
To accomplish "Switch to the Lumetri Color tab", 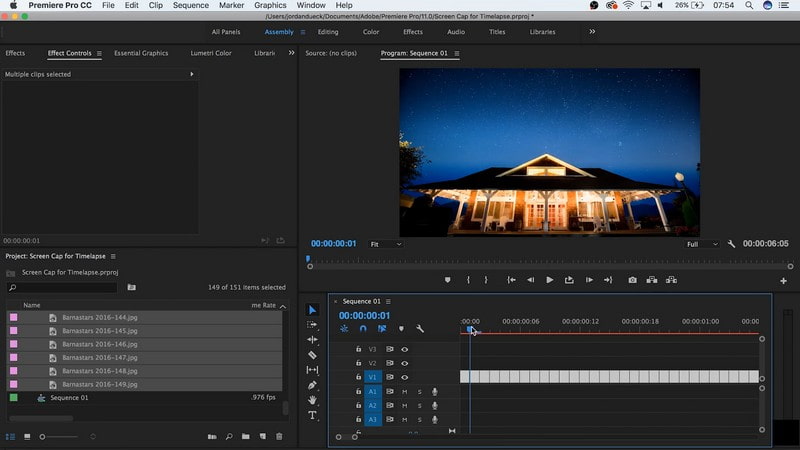I will tap(209, 53).
